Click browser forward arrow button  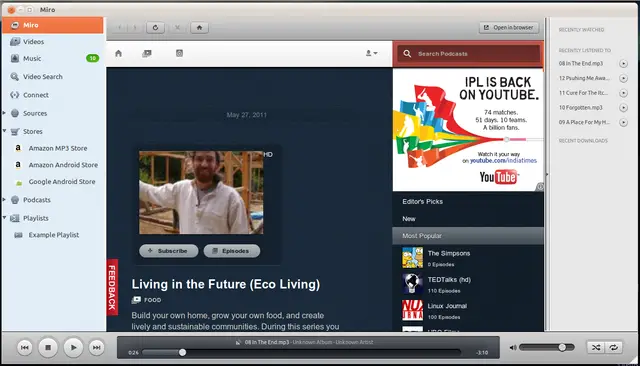pos(135,27)
